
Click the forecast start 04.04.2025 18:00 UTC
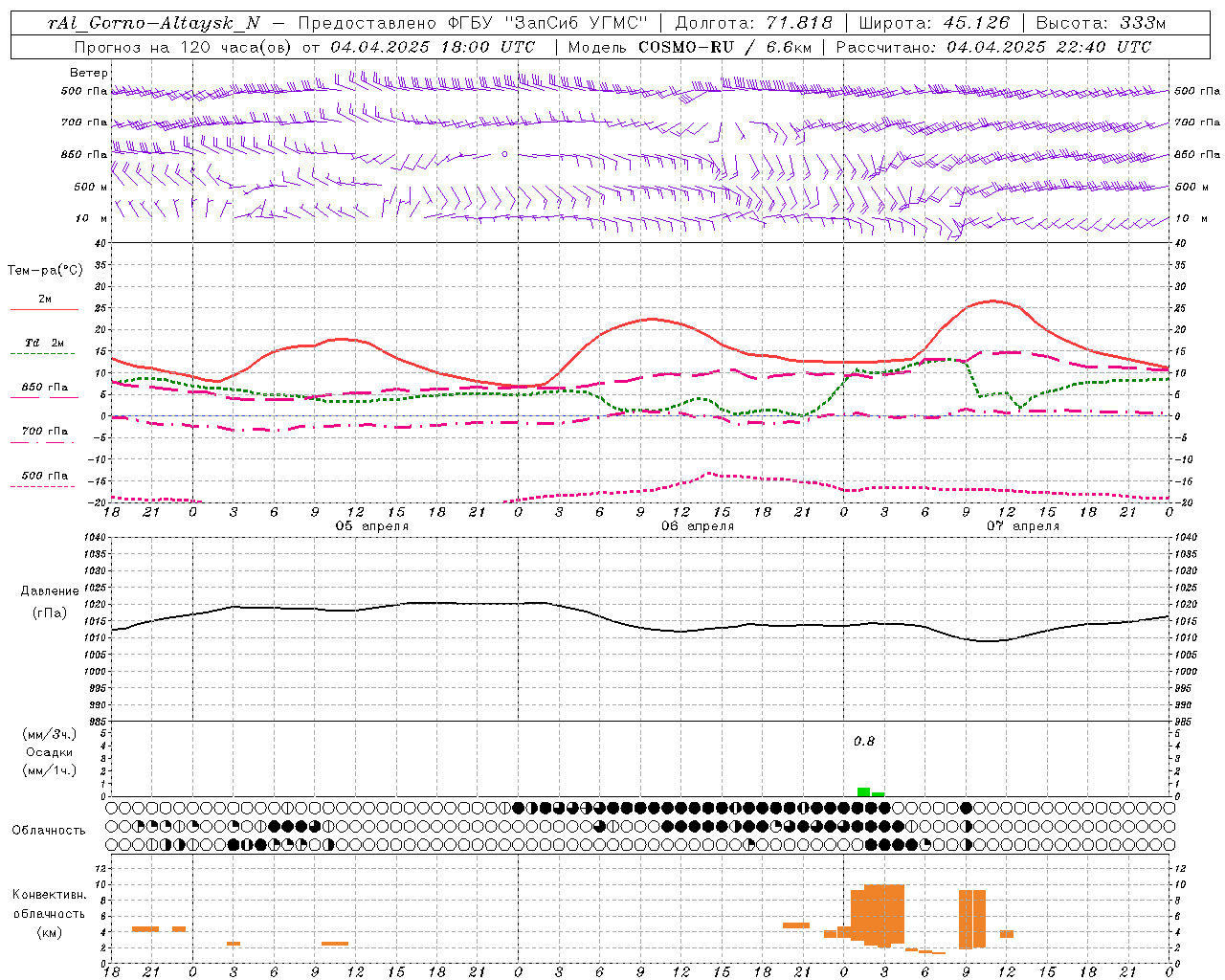(433, 47)
